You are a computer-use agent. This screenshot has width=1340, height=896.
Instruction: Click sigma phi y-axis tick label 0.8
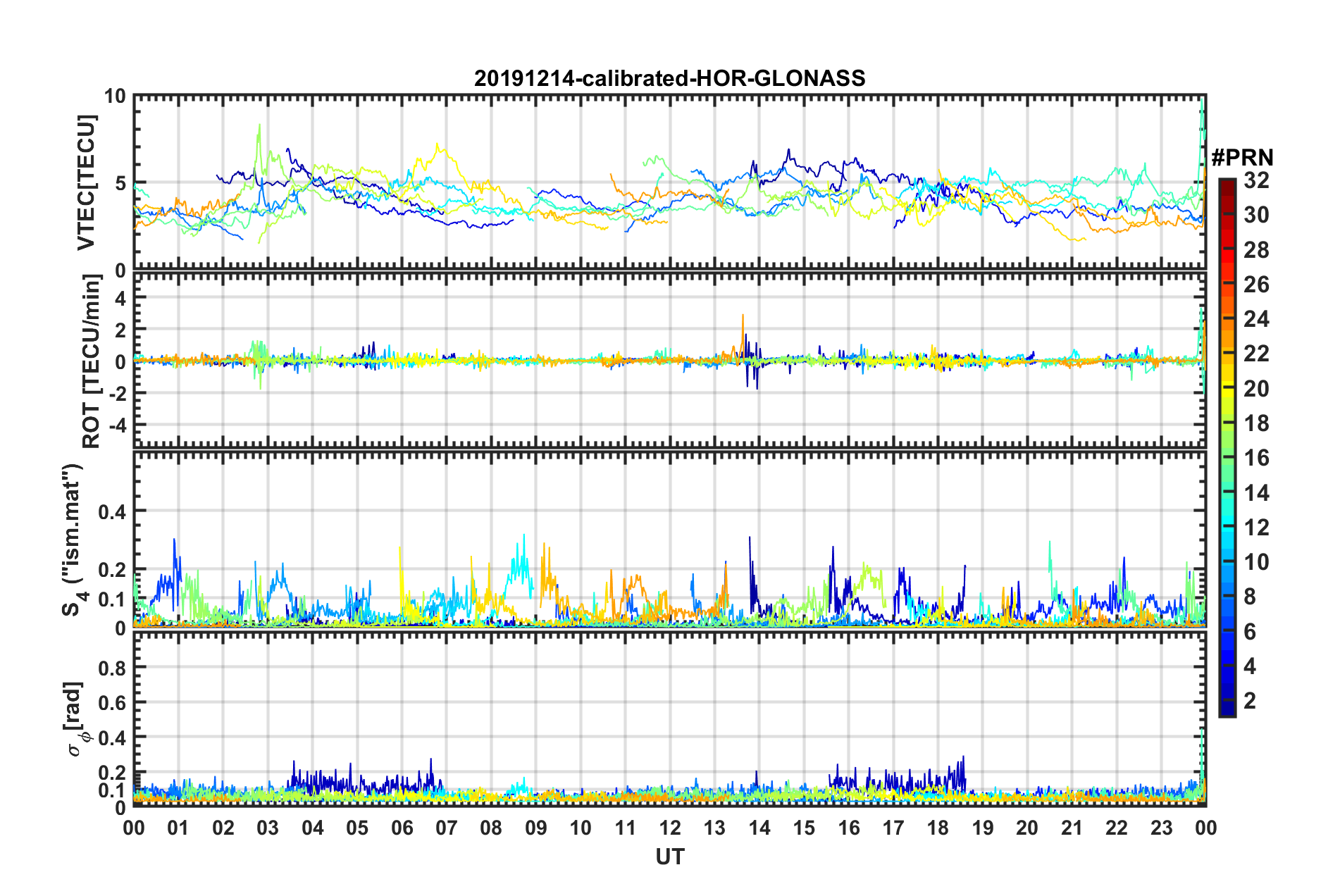(x=112, y=667)
